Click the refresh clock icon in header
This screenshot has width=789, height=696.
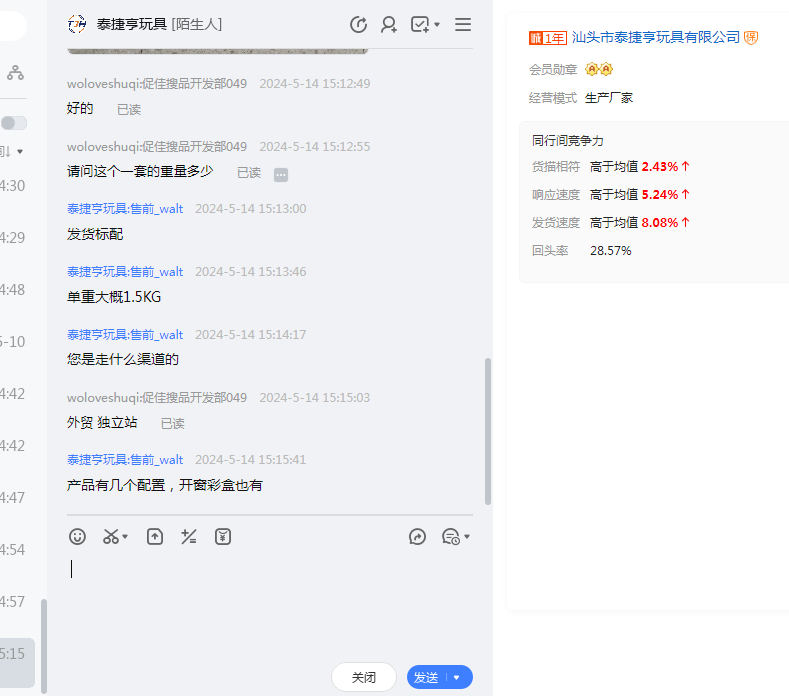pyautogui.click(x=358, y=24)
